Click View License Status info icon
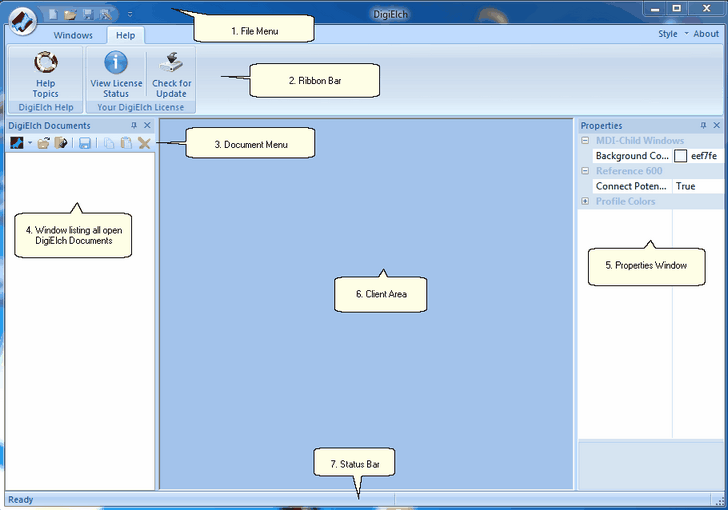Screen dimensions: 728x510 click(x=116, y=62)
